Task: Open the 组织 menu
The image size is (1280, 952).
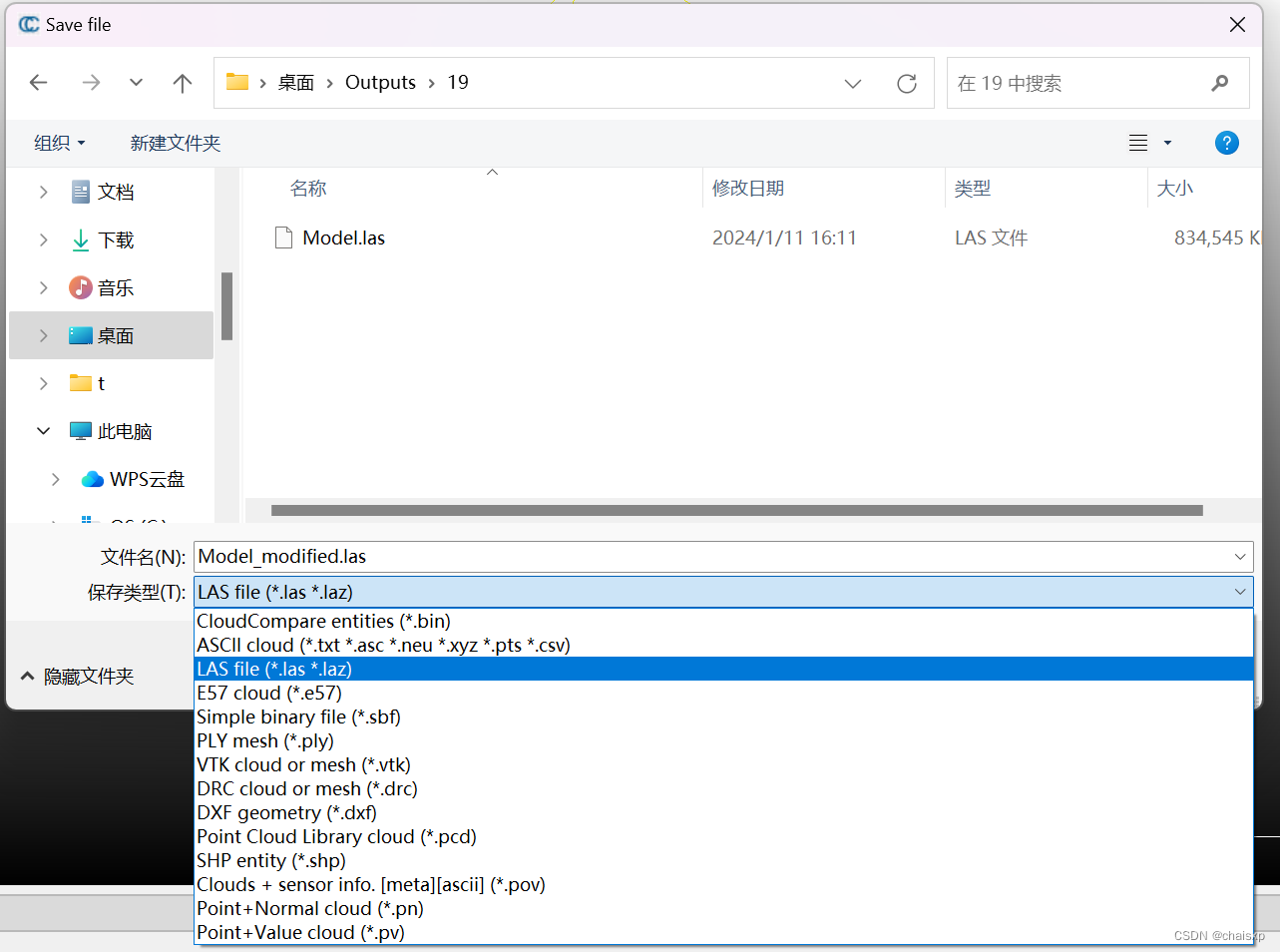Action: tap(58, 143)
